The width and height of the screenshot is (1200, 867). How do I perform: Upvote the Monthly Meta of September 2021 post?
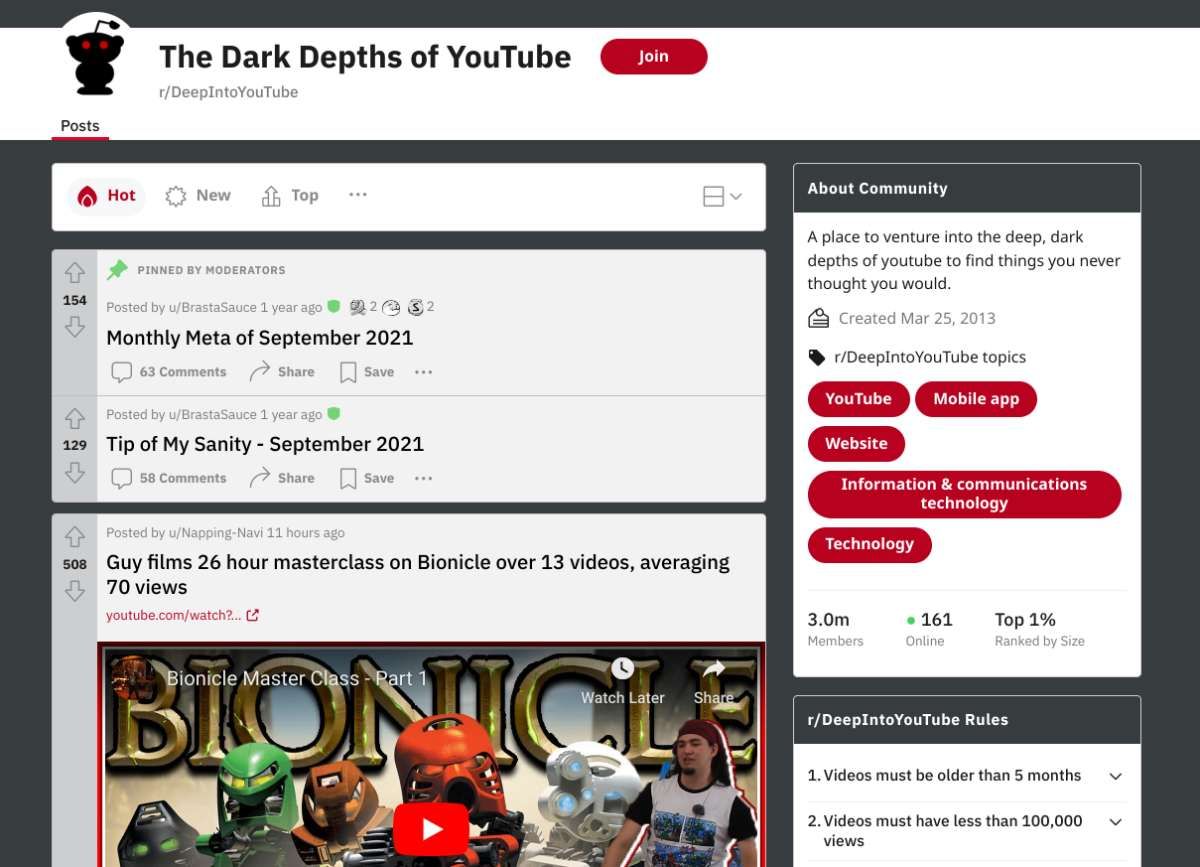[75, 272]
